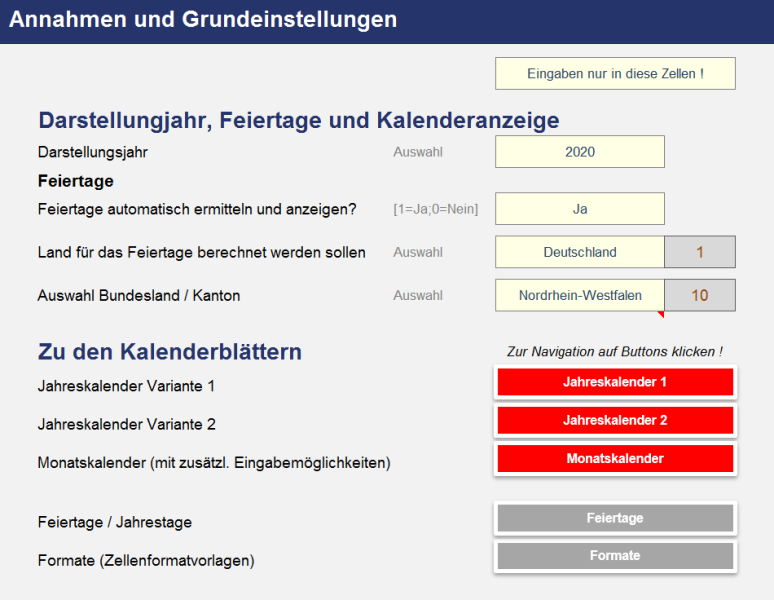774x600 pixels.
Task: Open the Jahreskalender 1 sheet button
Action: [615, 382]
